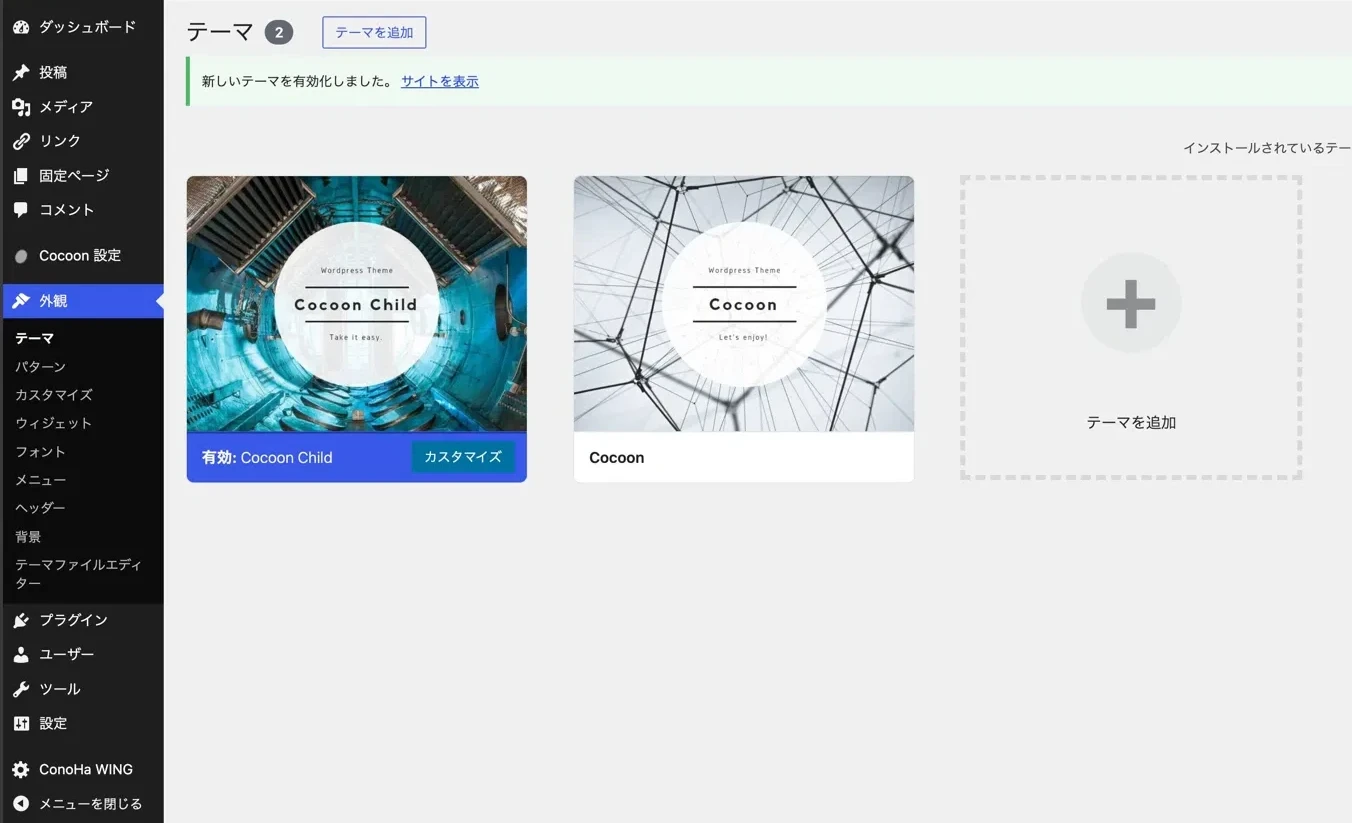
Task: Follow the サイトを表示 link
Action: click(x=440, y=81)
